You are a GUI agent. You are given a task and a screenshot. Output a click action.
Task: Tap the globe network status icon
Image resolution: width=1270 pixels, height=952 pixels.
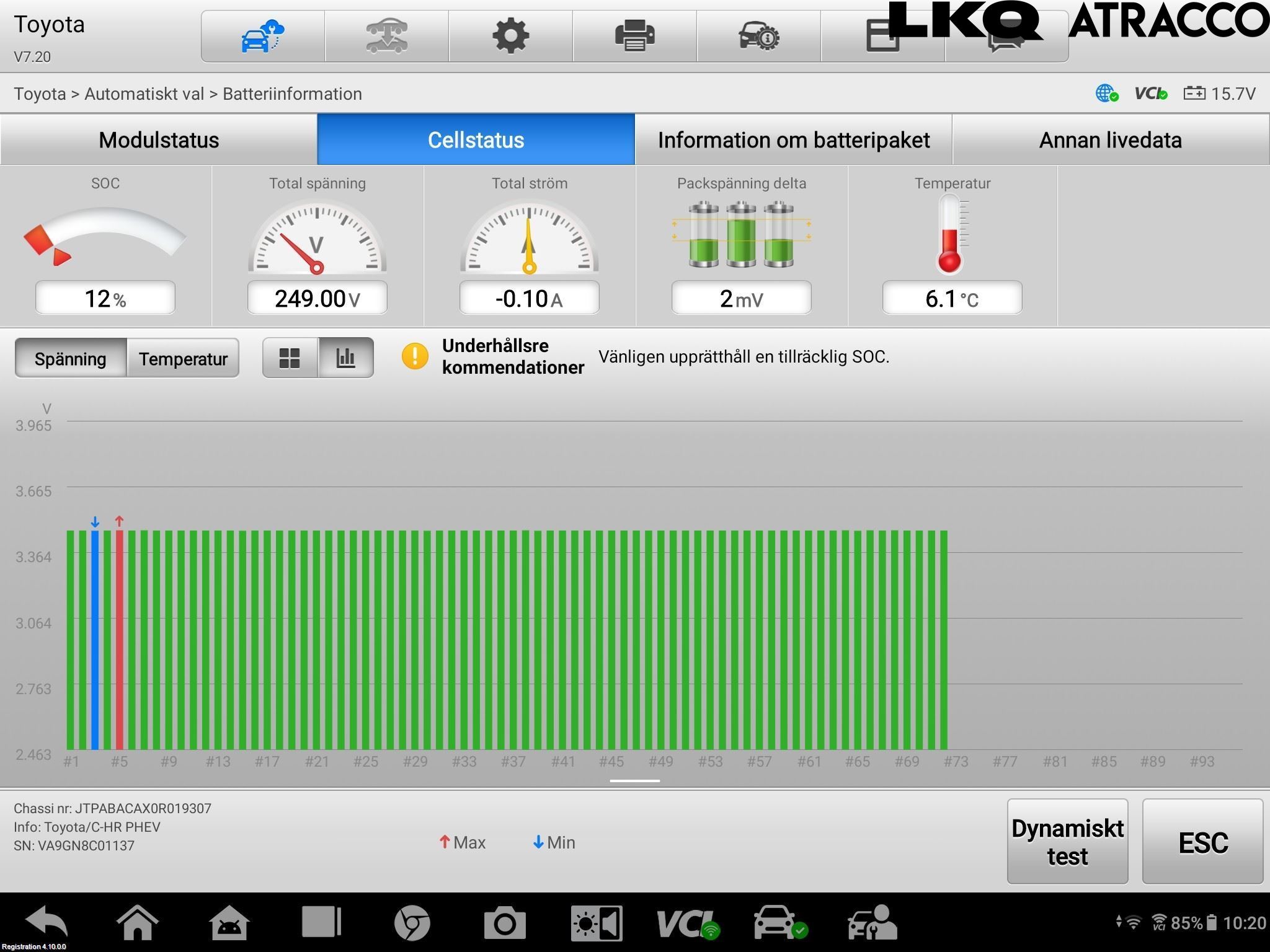[1106, 94]
